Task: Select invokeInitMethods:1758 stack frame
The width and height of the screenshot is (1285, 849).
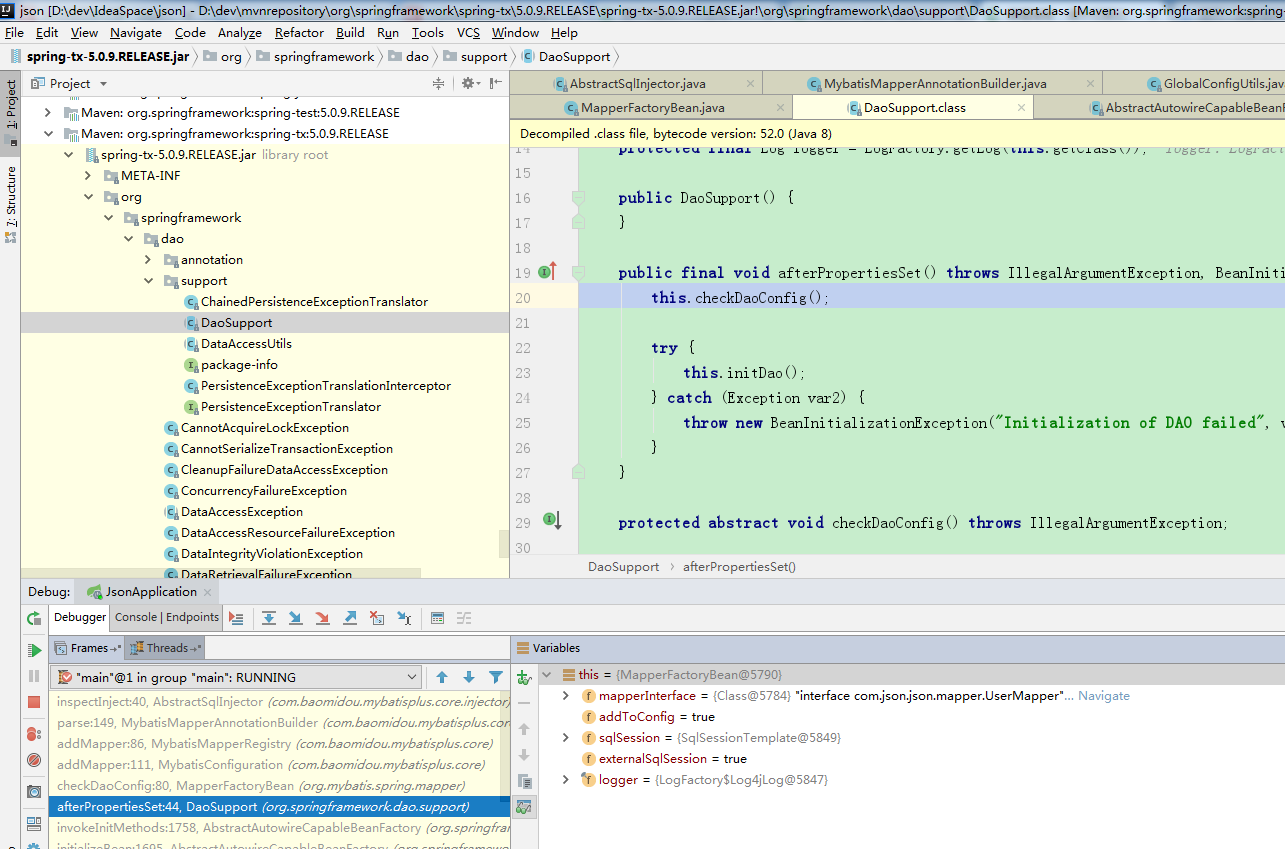Action: click(279, 828)
